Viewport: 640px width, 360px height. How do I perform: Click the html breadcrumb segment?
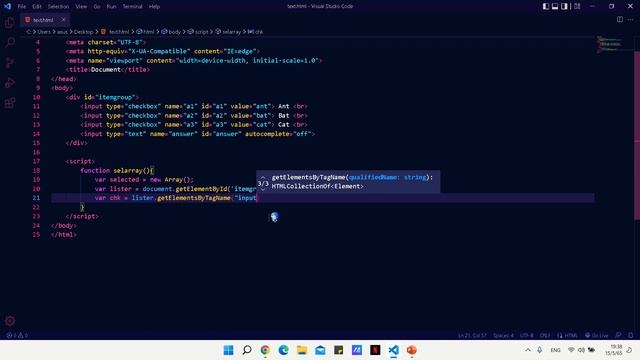tap(146, 32)
